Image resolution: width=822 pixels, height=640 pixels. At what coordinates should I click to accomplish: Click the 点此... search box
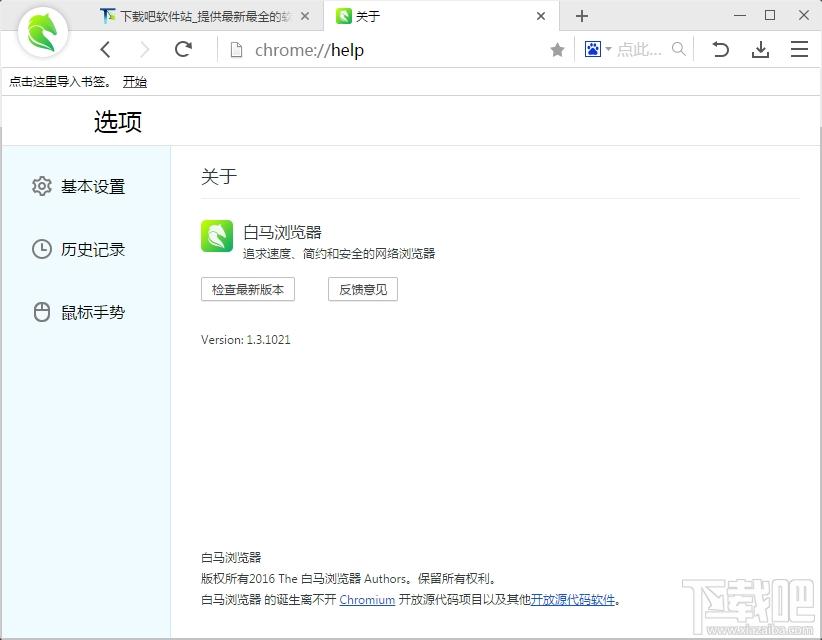click(640, 50)
